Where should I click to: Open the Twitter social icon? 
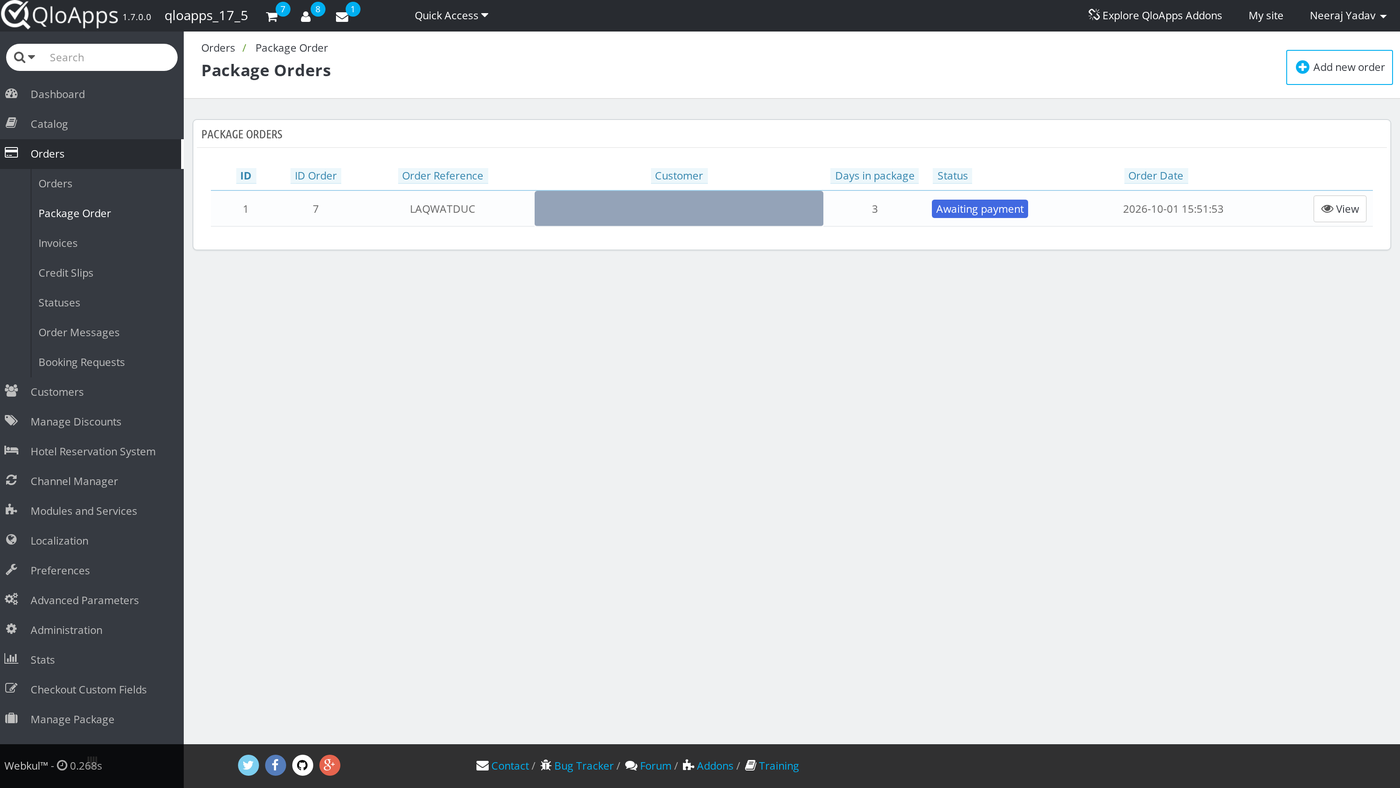point(249,765)
